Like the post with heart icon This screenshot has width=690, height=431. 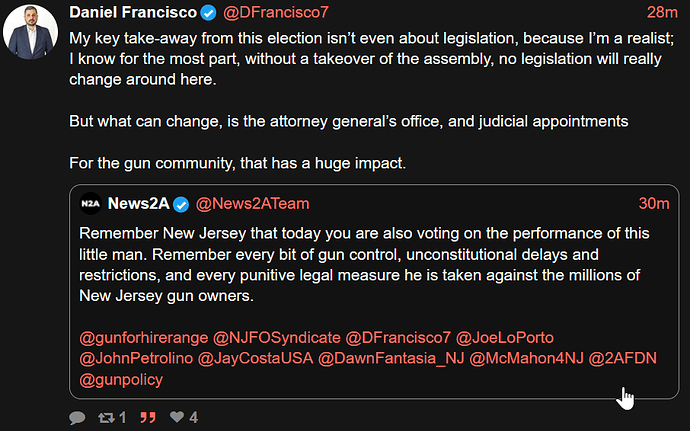click(176, 417)
